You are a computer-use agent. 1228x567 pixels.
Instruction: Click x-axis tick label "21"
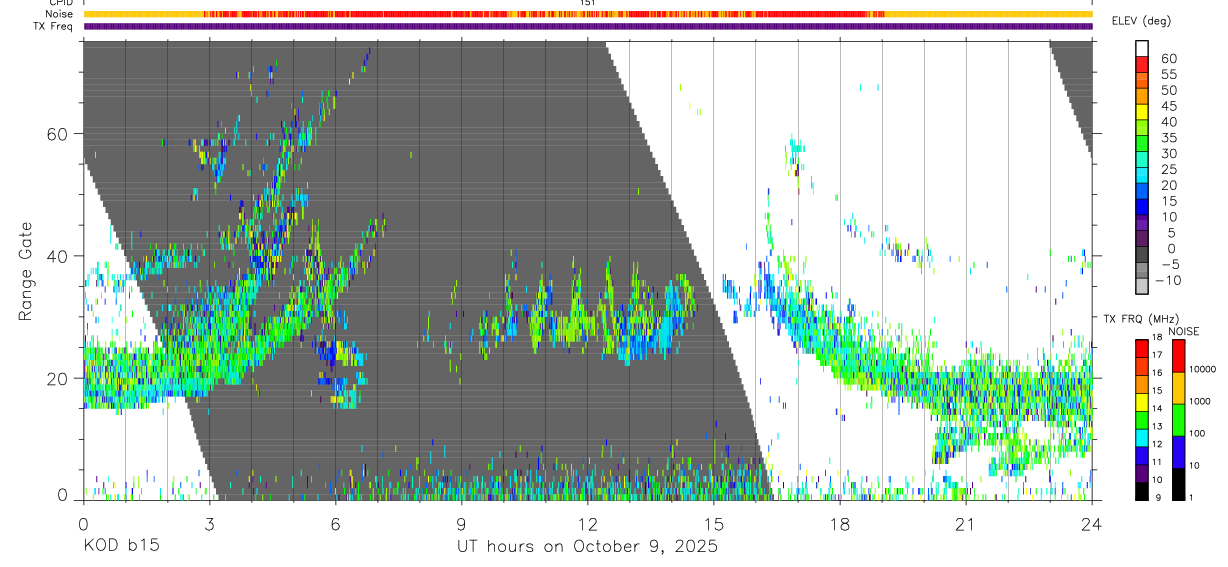965,524
